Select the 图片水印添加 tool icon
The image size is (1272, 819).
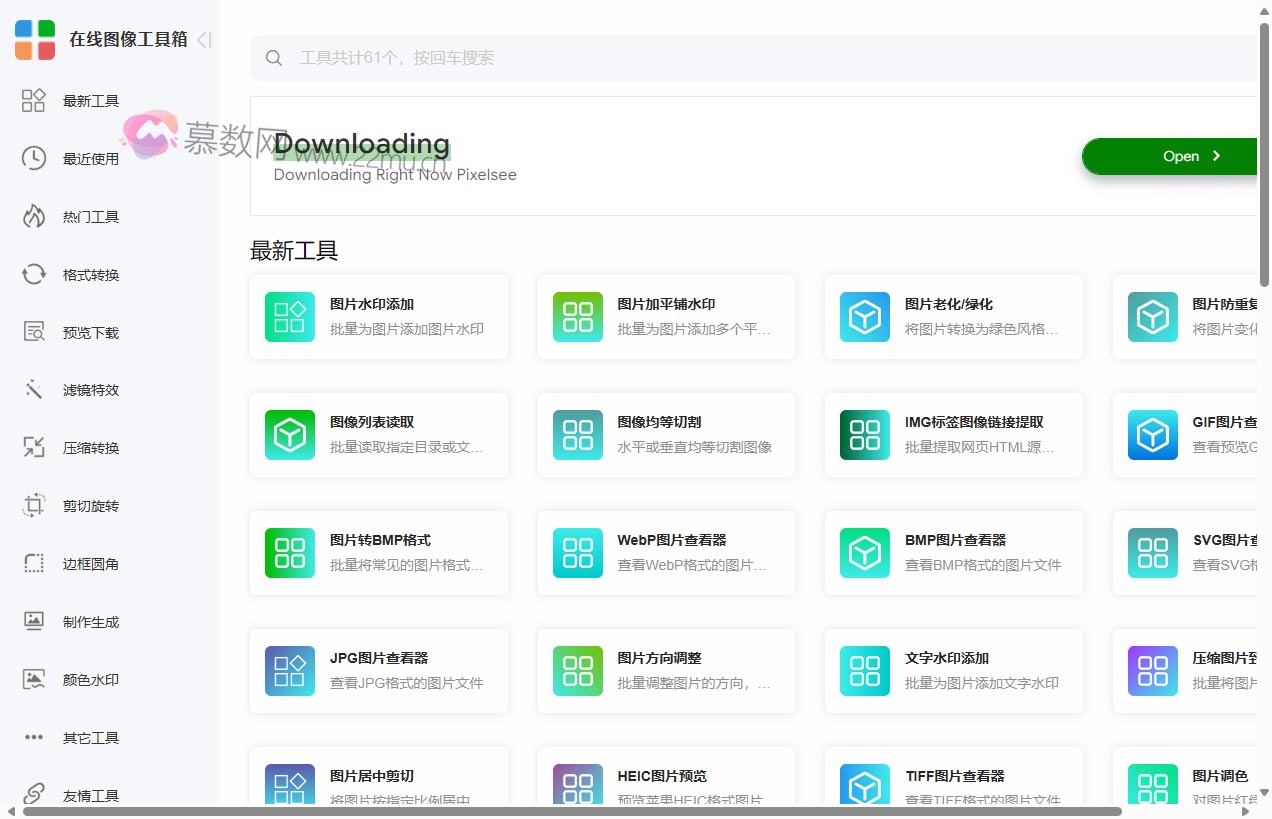pos(289,317)
